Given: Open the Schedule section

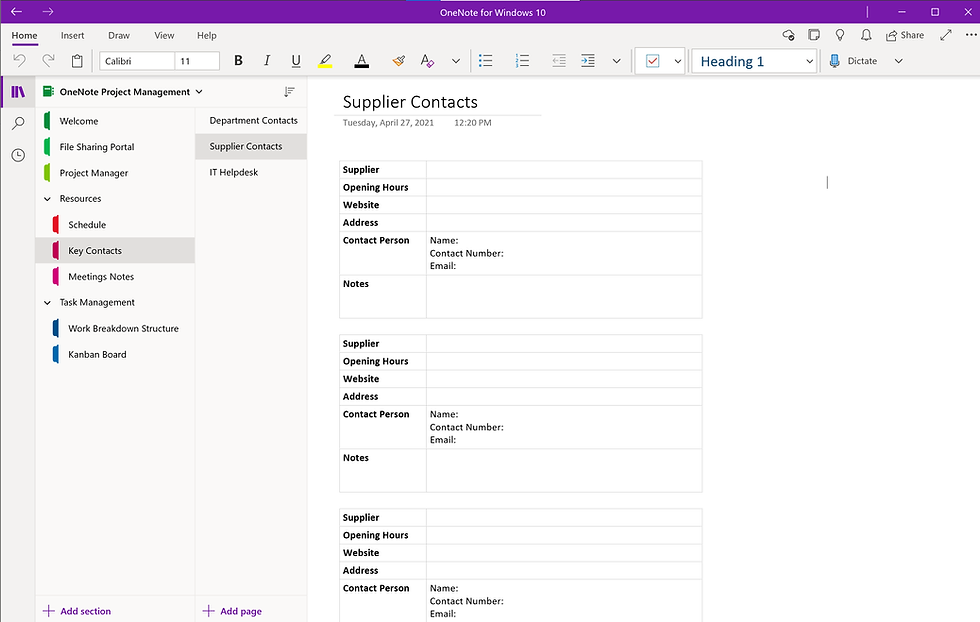Looking at the screenshot, I should coord(115,224).
